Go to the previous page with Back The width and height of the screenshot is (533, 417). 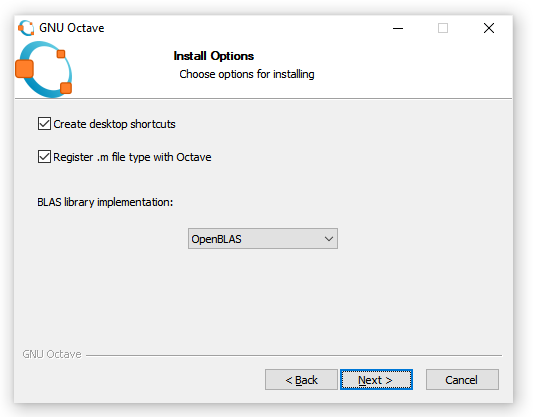pos(301,380)
